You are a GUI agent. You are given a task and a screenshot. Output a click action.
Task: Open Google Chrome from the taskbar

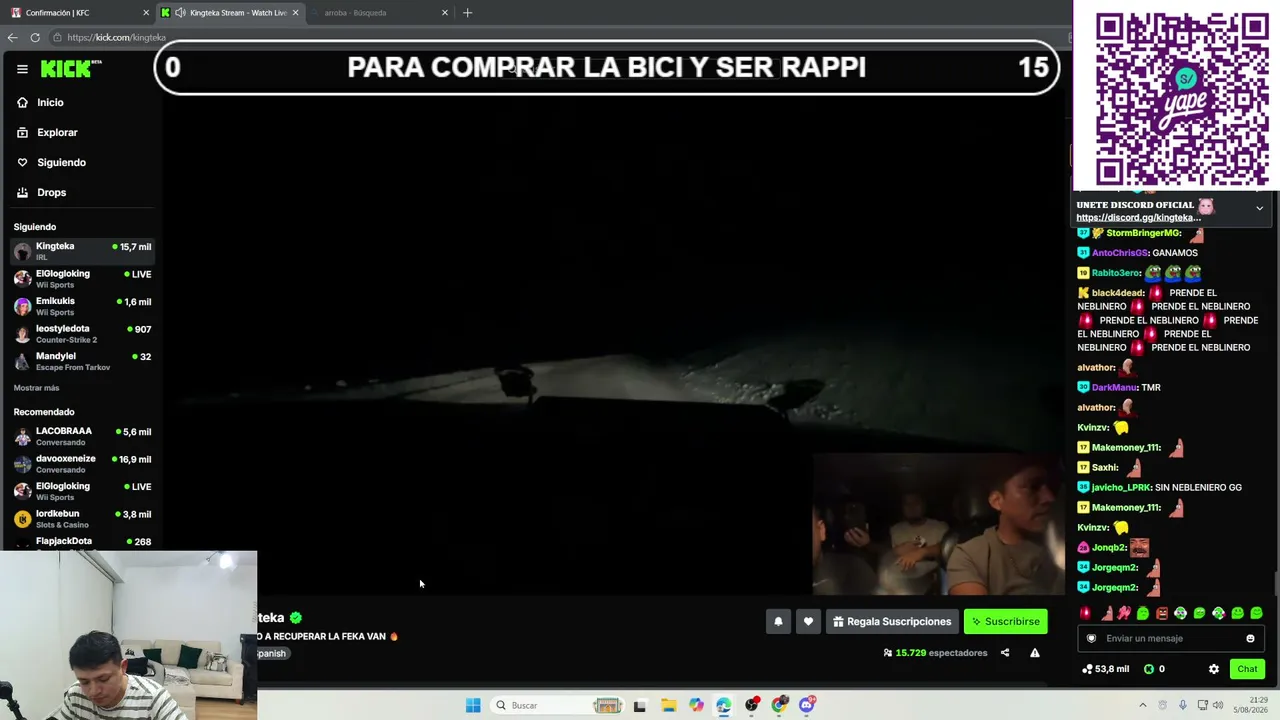point(779,705)
